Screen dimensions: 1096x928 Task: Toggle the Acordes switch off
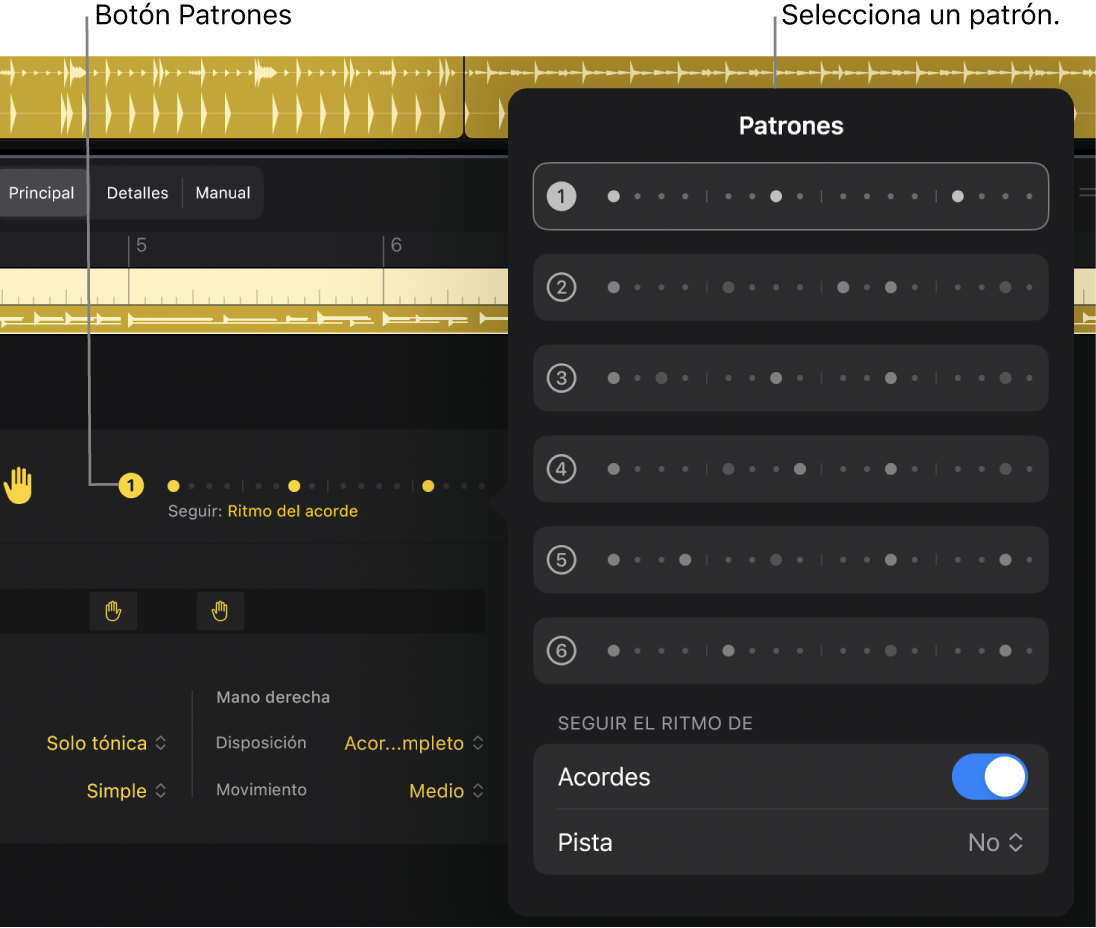click(989, 776)
